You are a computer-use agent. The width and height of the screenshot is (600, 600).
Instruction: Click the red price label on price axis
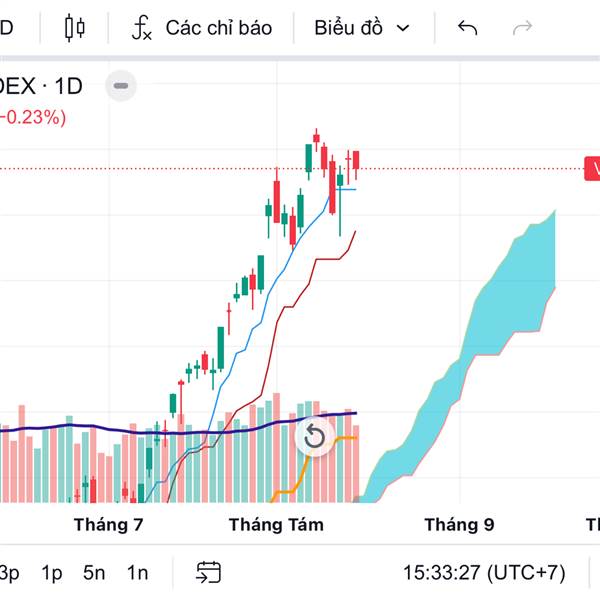[592, 168]
